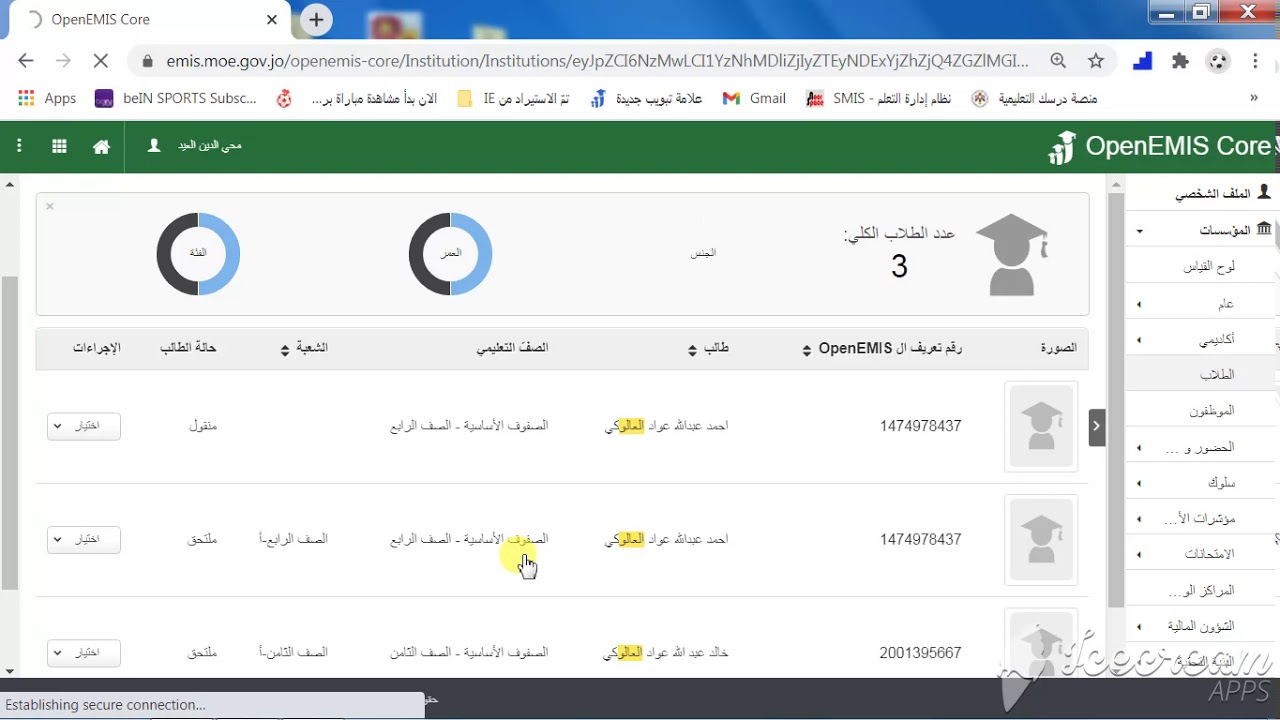This screenshot has height=720, width=1280.
Task: Select the OpenEMIS Core browser tab
Action: [150, 20]
